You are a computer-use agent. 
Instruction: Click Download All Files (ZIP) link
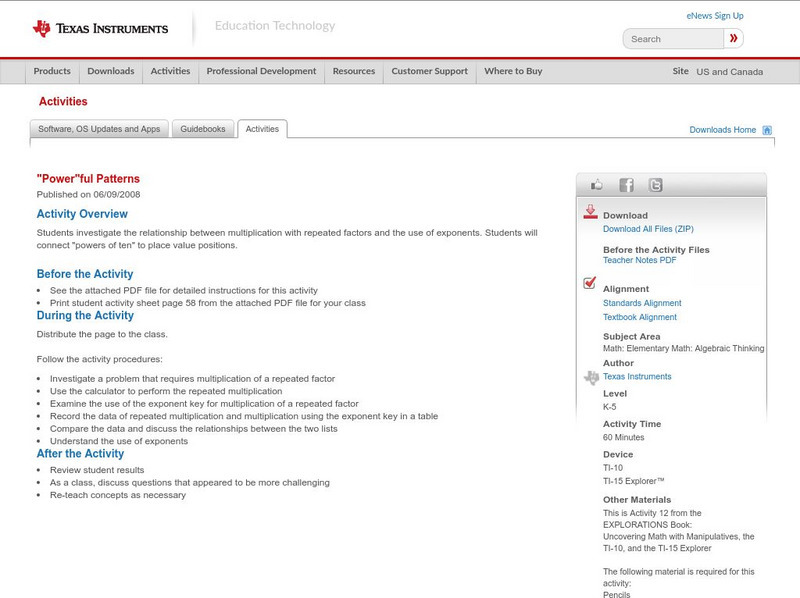point(648,229)
